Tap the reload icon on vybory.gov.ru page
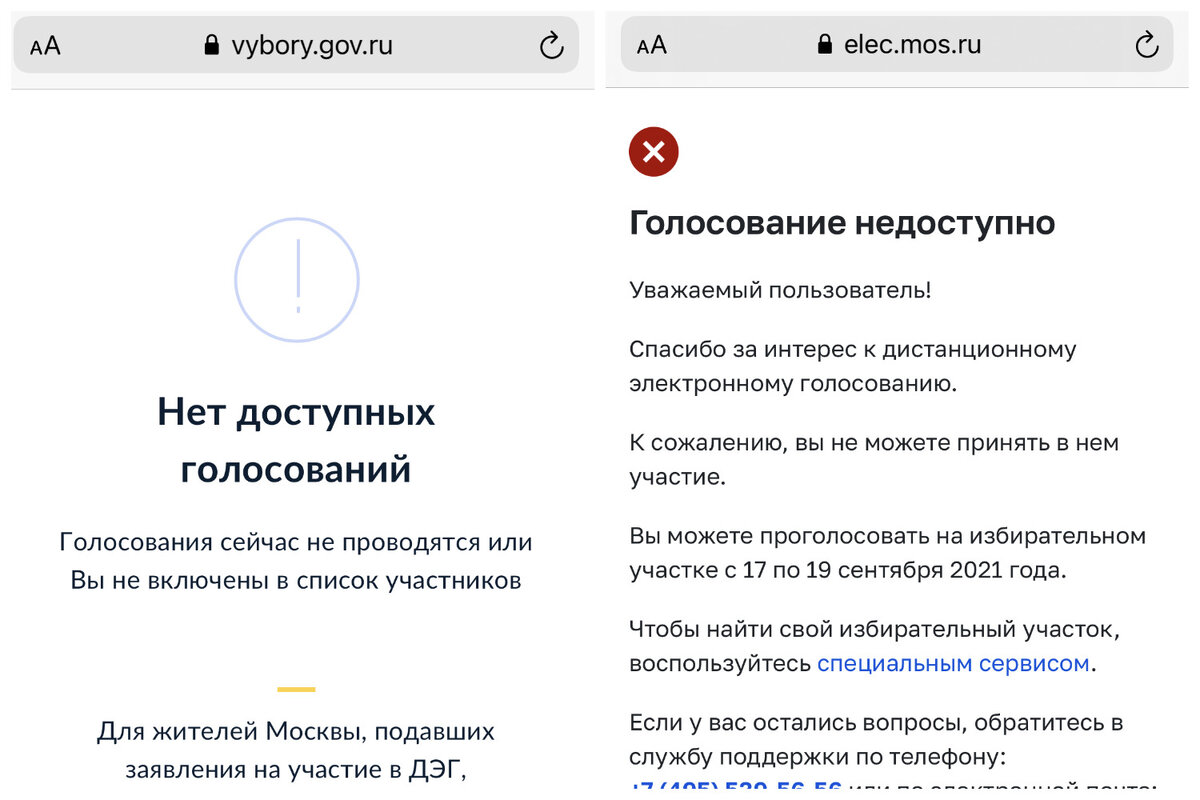This screenshot has width=1200, height=800. coord(551,44)
